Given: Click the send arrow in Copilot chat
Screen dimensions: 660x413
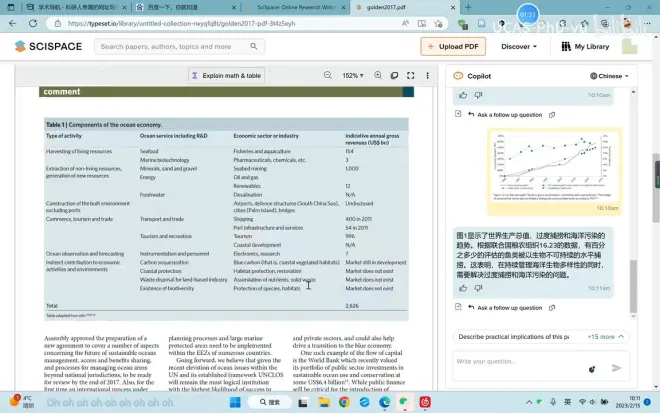Looking at the screenshot, I should point(616,367).
